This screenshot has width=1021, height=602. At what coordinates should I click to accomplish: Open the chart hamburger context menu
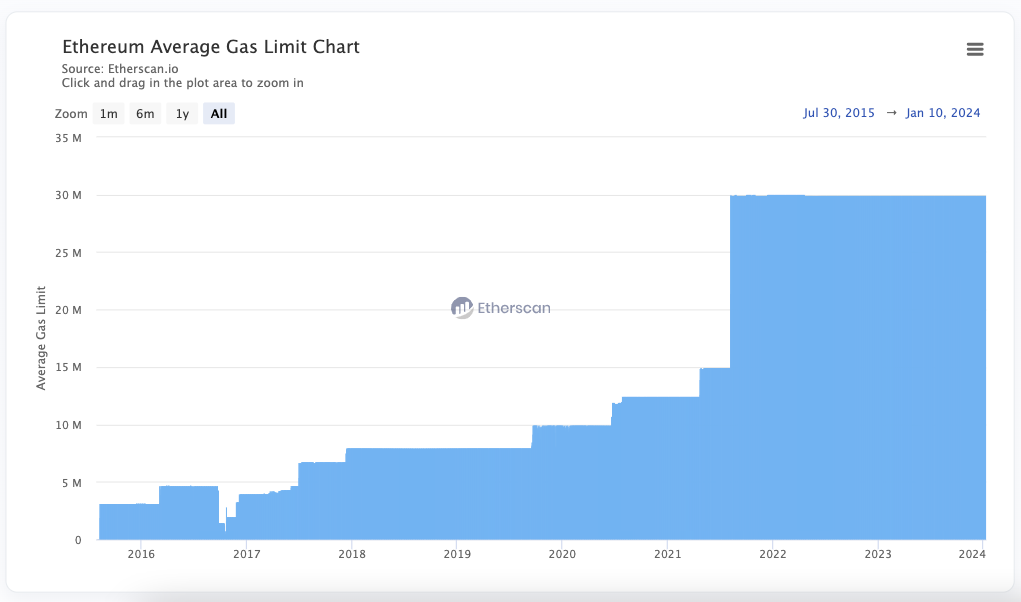coord(975,50)
